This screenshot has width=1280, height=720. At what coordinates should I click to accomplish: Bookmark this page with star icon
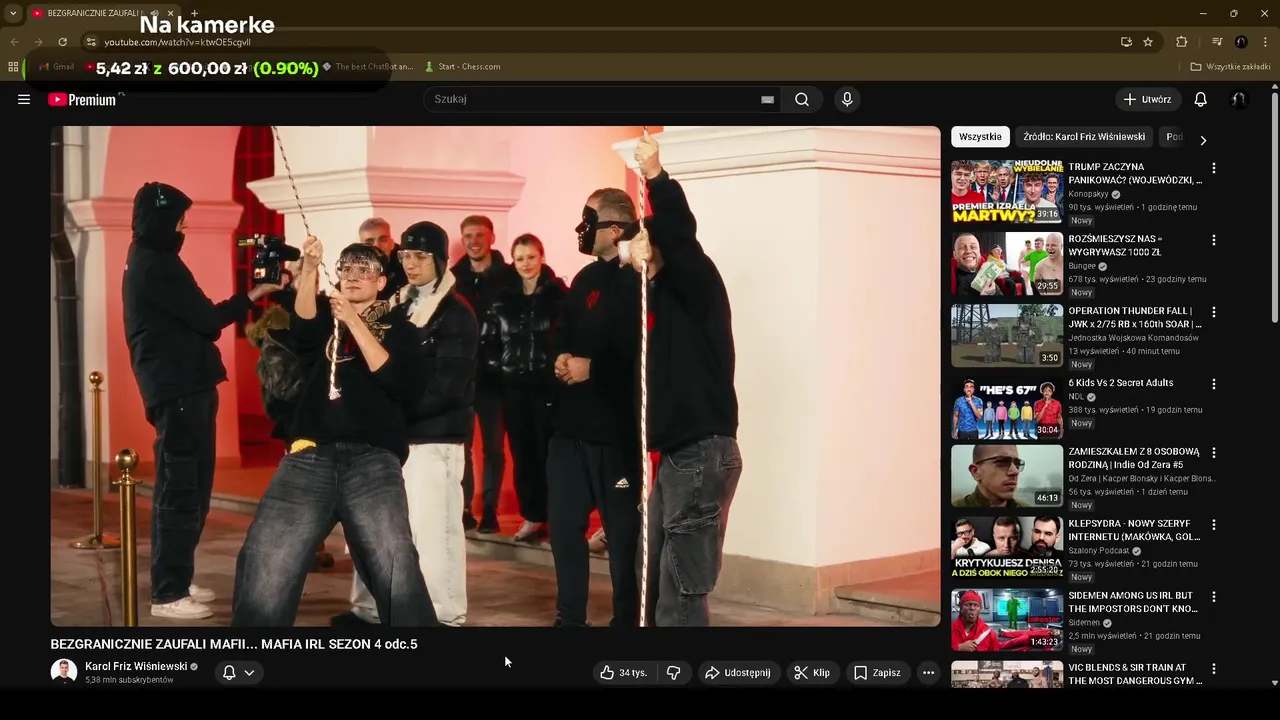[x=1148, y=42]
